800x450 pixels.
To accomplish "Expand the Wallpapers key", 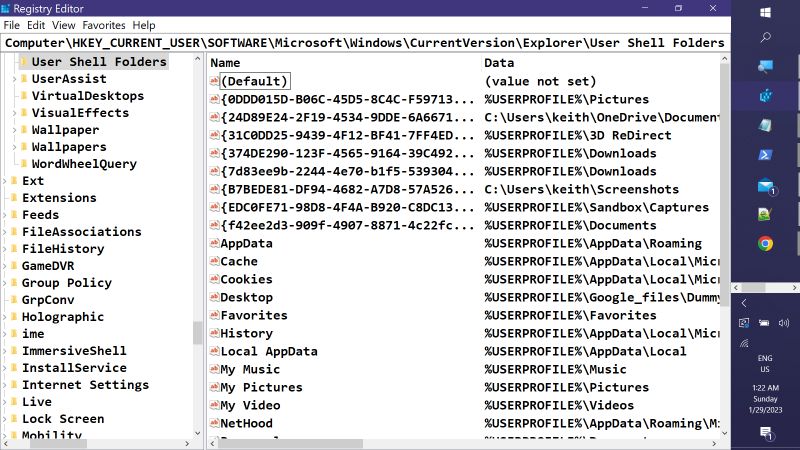I will click(x=14, y=147).
